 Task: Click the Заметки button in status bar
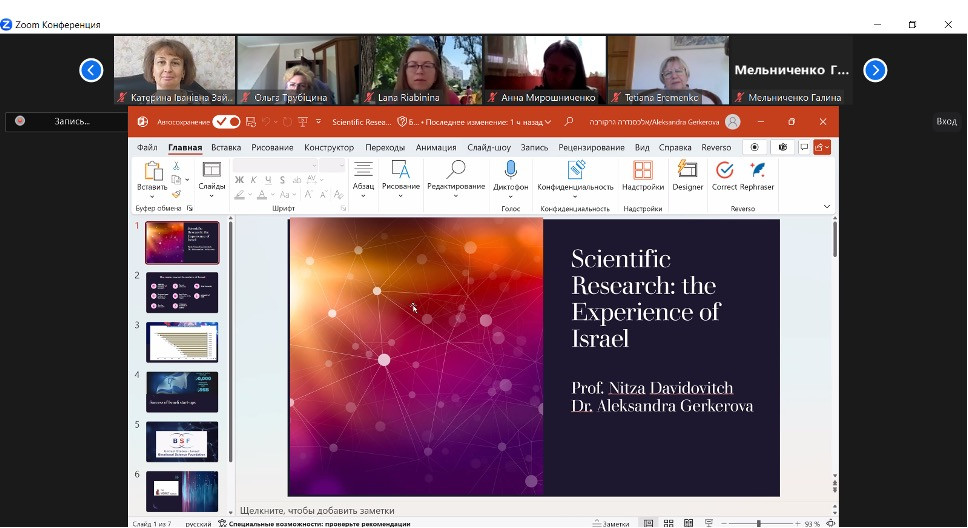coord(611,523)
